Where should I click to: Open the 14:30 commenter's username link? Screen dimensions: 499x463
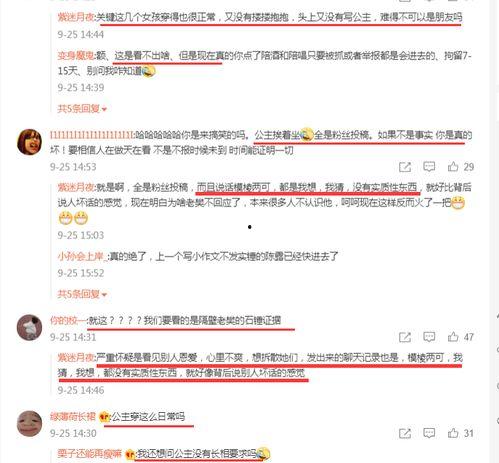coord(73,417)
